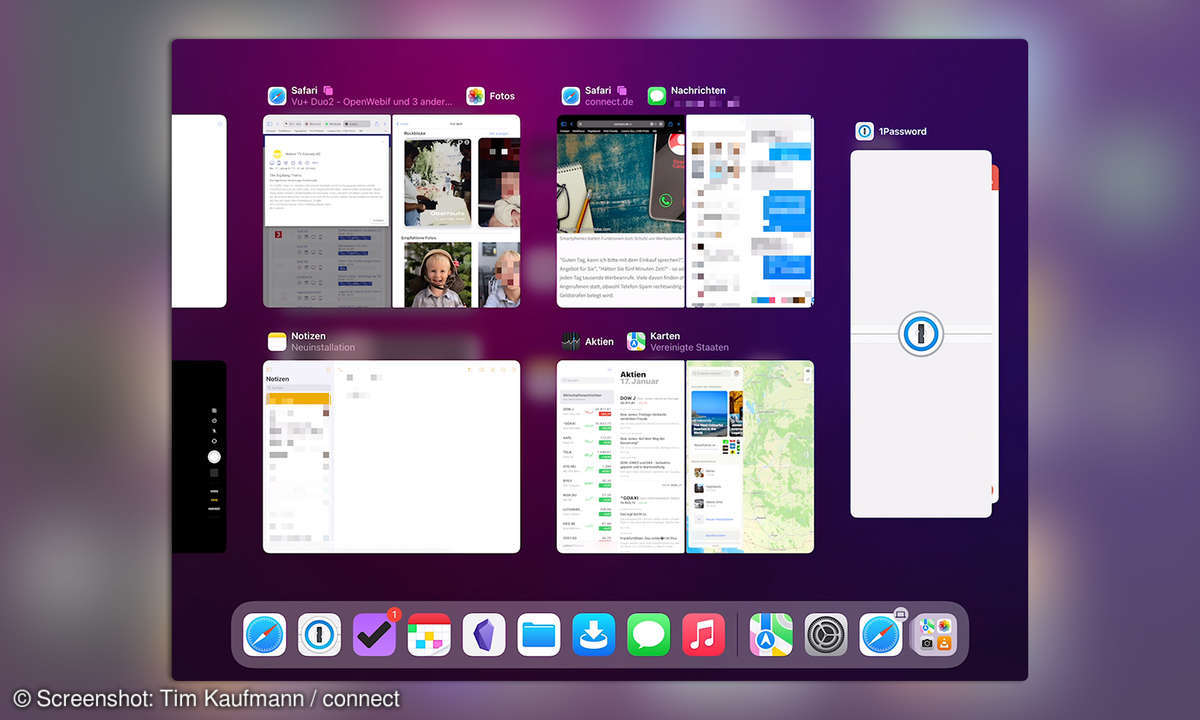Open the App Library folder in Dock
The height and width of the screenshot is (720, 1200).
[936, 634]
